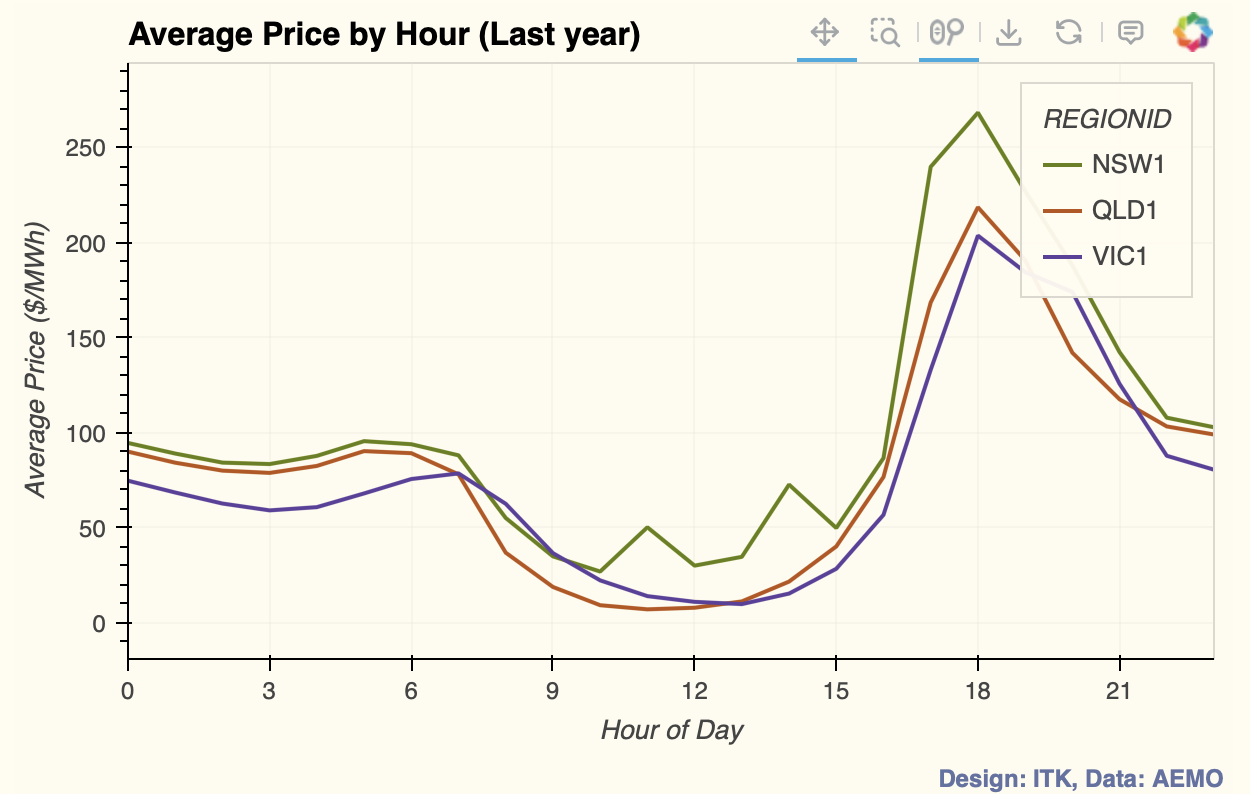Select the Box Zoom tool
This screenshot has height=794, width=1250.
tap(885, 33)
